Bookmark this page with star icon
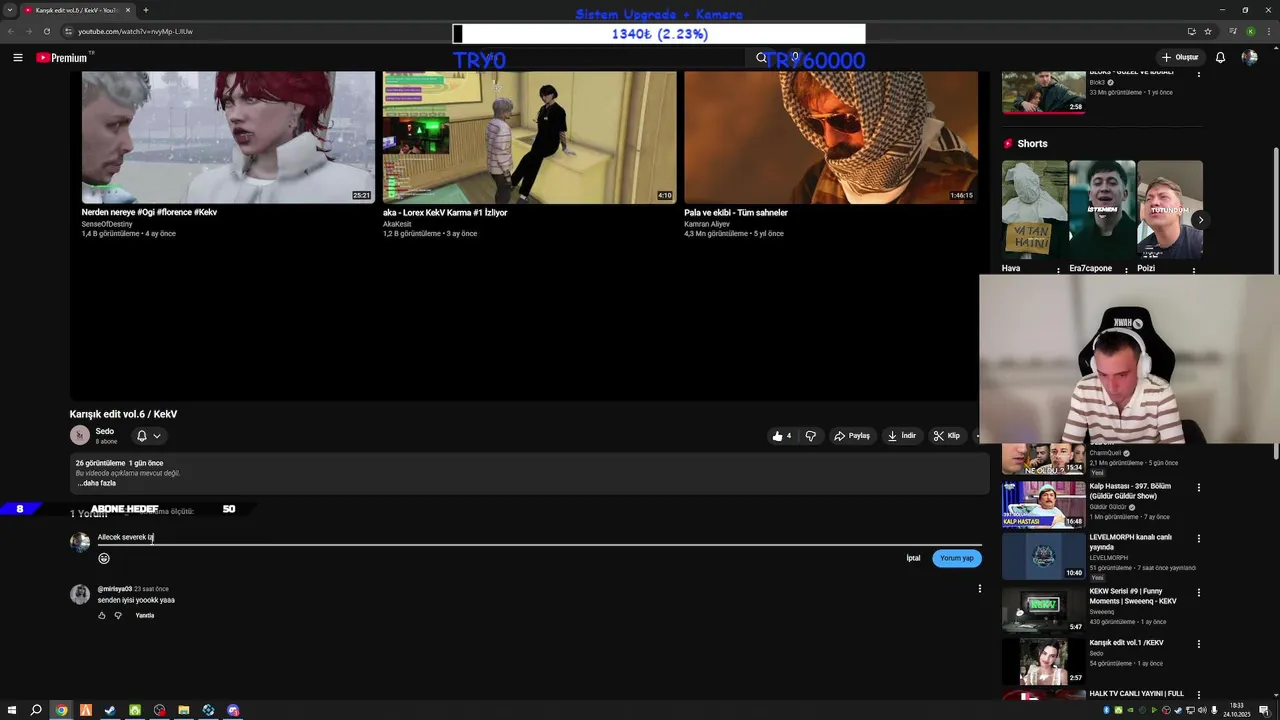This screenshot has height=720, width=1280. click(1208, 31)
